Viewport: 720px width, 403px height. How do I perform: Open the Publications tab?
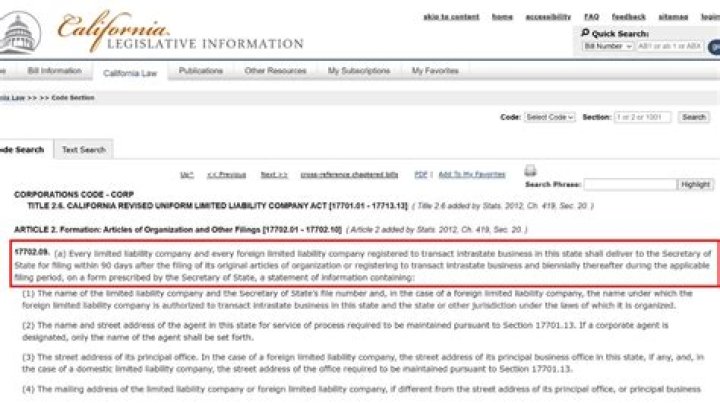point(200,71)
